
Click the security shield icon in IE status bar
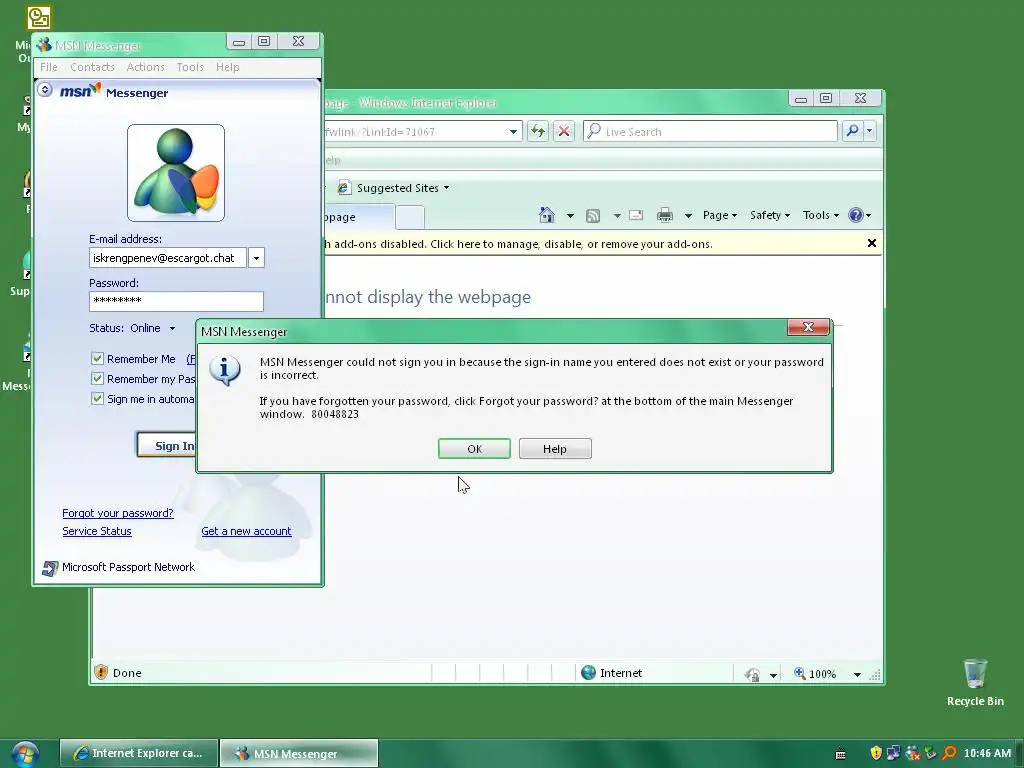tap(101, 672)
